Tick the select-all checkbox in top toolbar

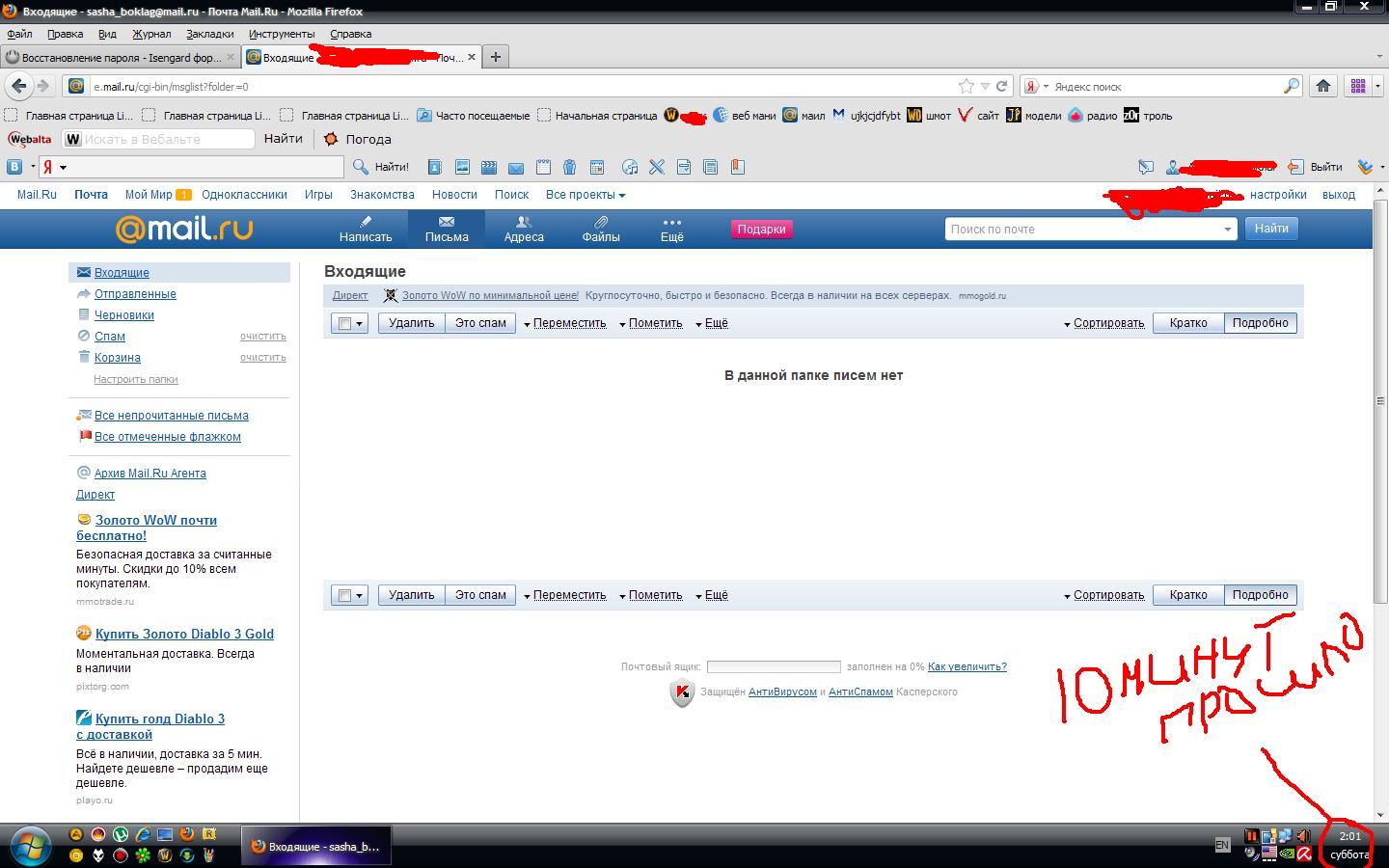coord(344,323)
